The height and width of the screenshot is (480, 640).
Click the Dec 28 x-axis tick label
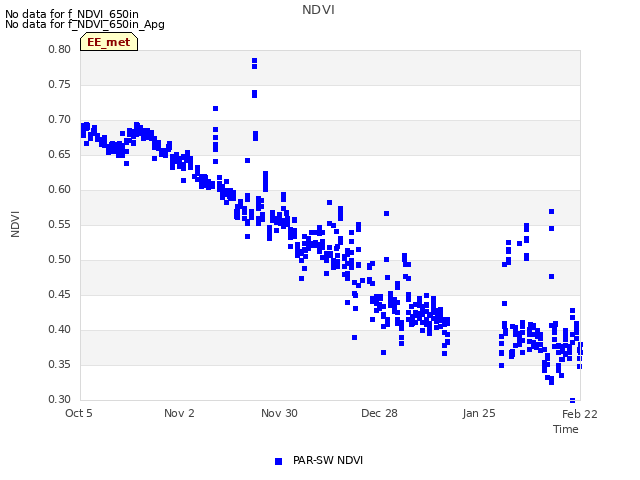pos(379,413)
